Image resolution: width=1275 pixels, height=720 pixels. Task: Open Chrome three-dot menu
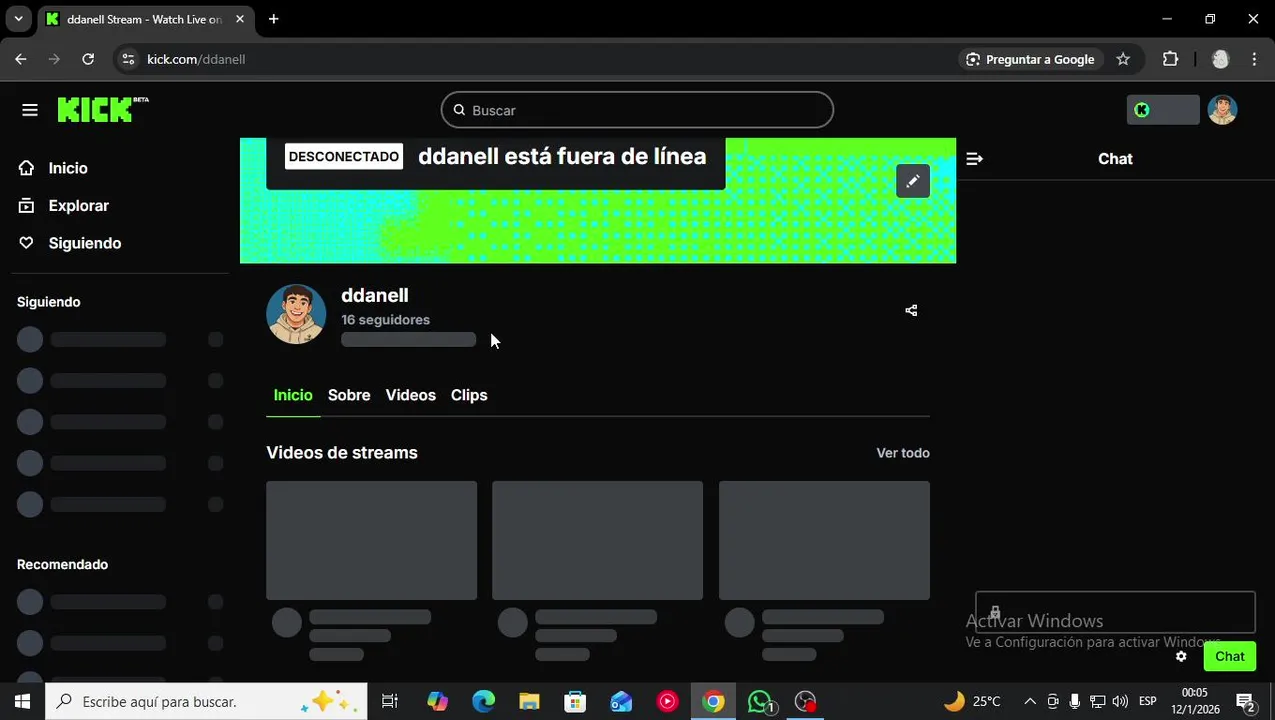tap(1254, 59)
